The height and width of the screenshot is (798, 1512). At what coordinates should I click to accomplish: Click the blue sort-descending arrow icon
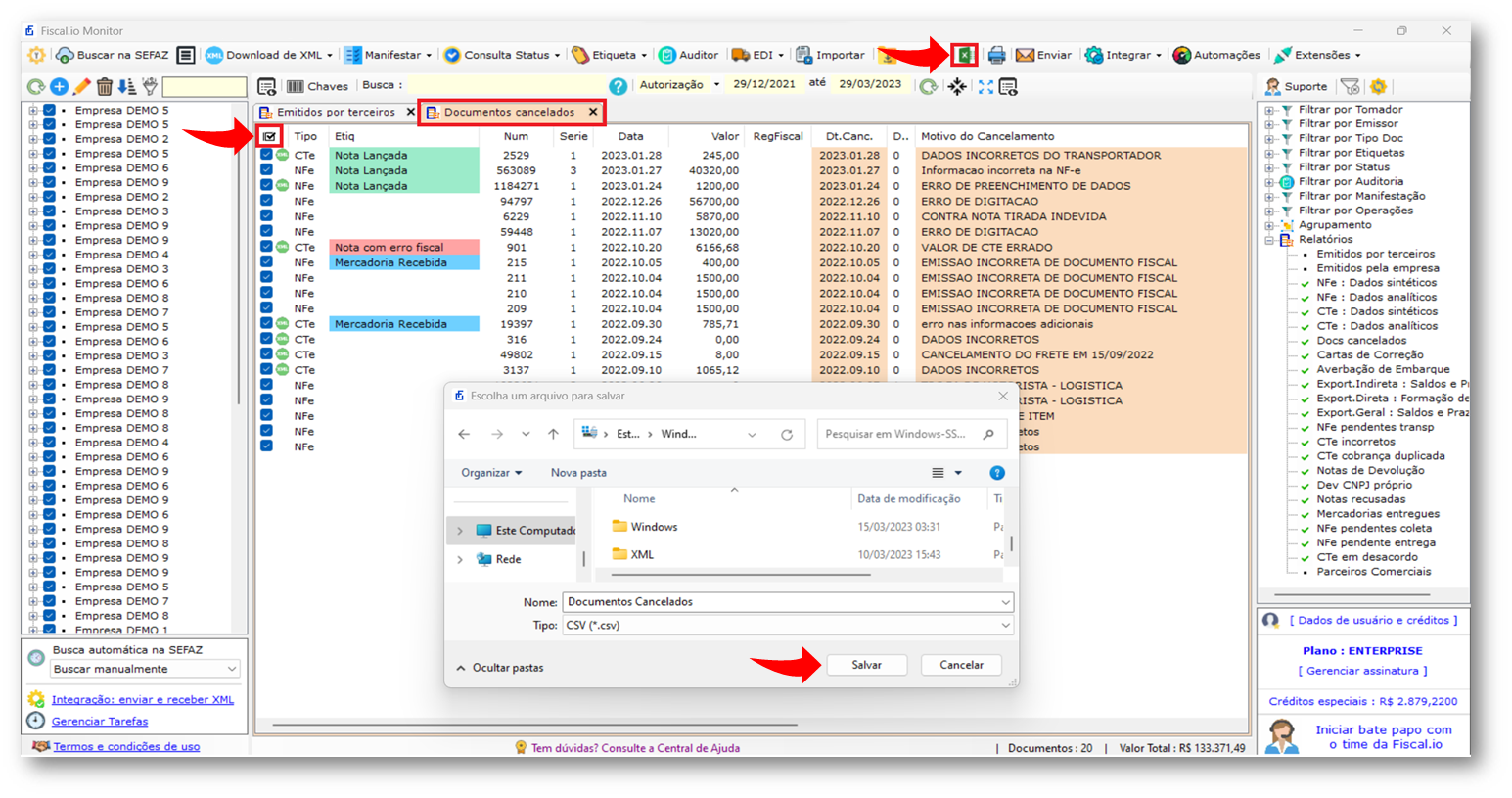(x=126, y=87)
